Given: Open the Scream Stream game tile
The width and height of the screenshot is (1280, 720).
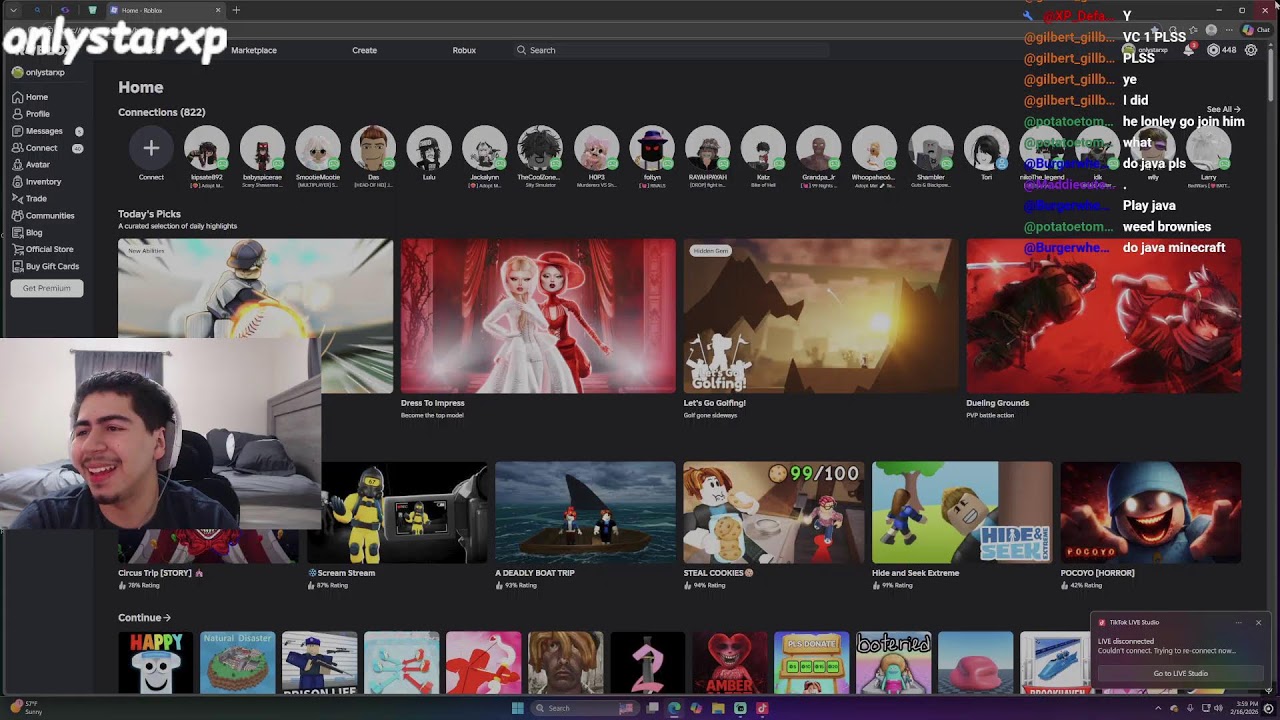Looking at the screenshot, I should click(x=397, y=525).
